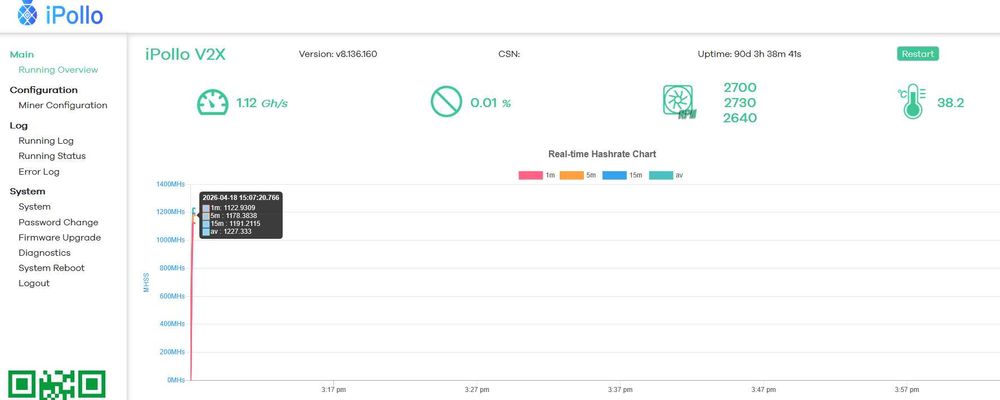Click the 0.01 % reject value

tap(490, 103)
